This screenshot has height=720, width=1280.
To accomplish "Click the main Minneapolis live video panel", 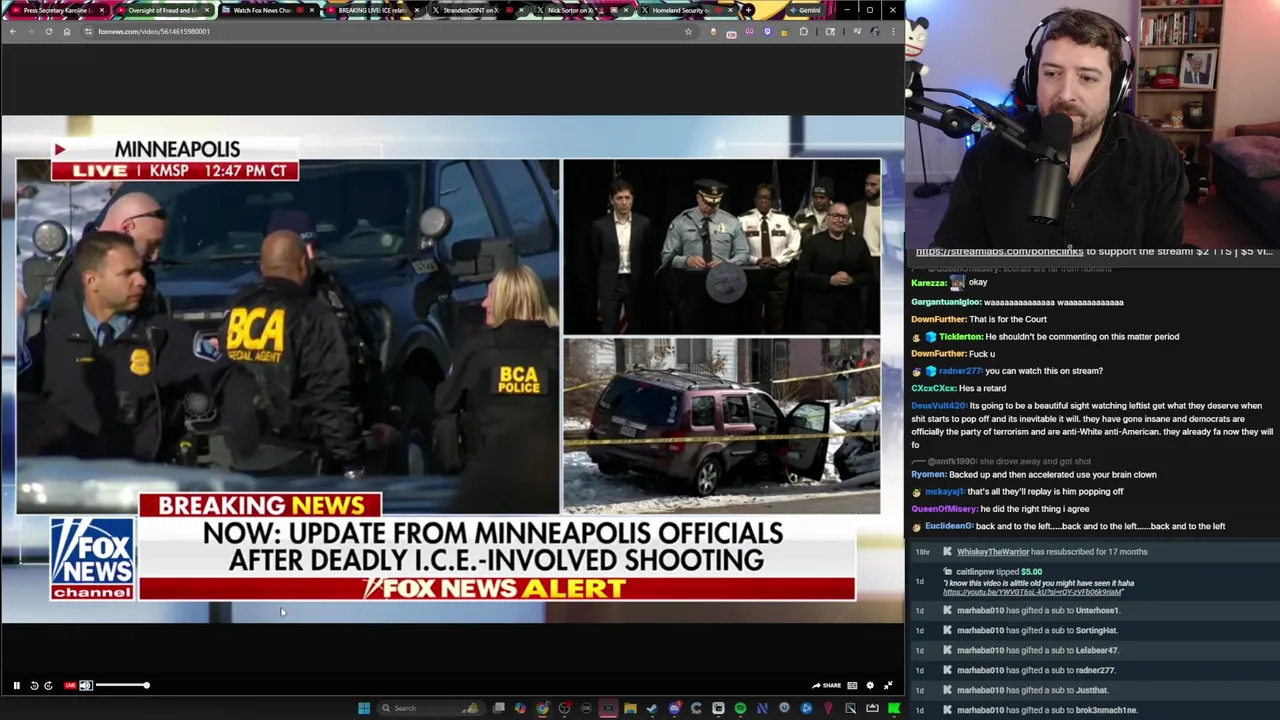I will [287, 336].
